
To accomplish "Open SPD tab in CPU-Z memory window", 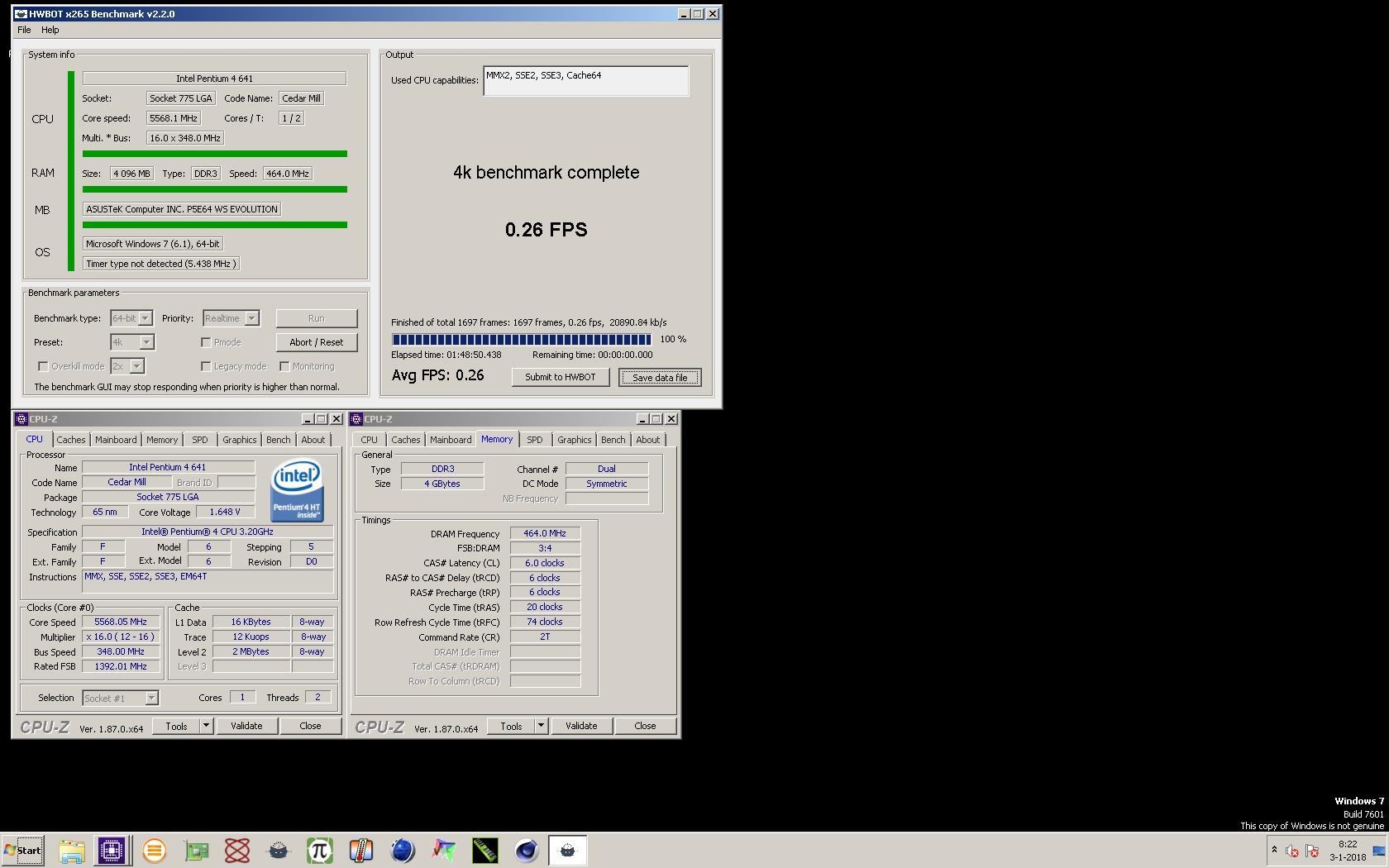I will pos(535,440).
